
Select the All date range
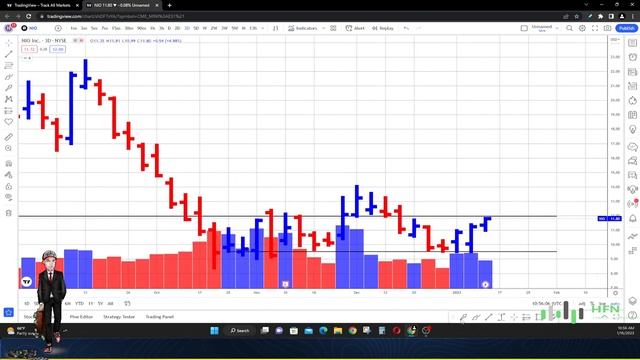tap(110, 303)
